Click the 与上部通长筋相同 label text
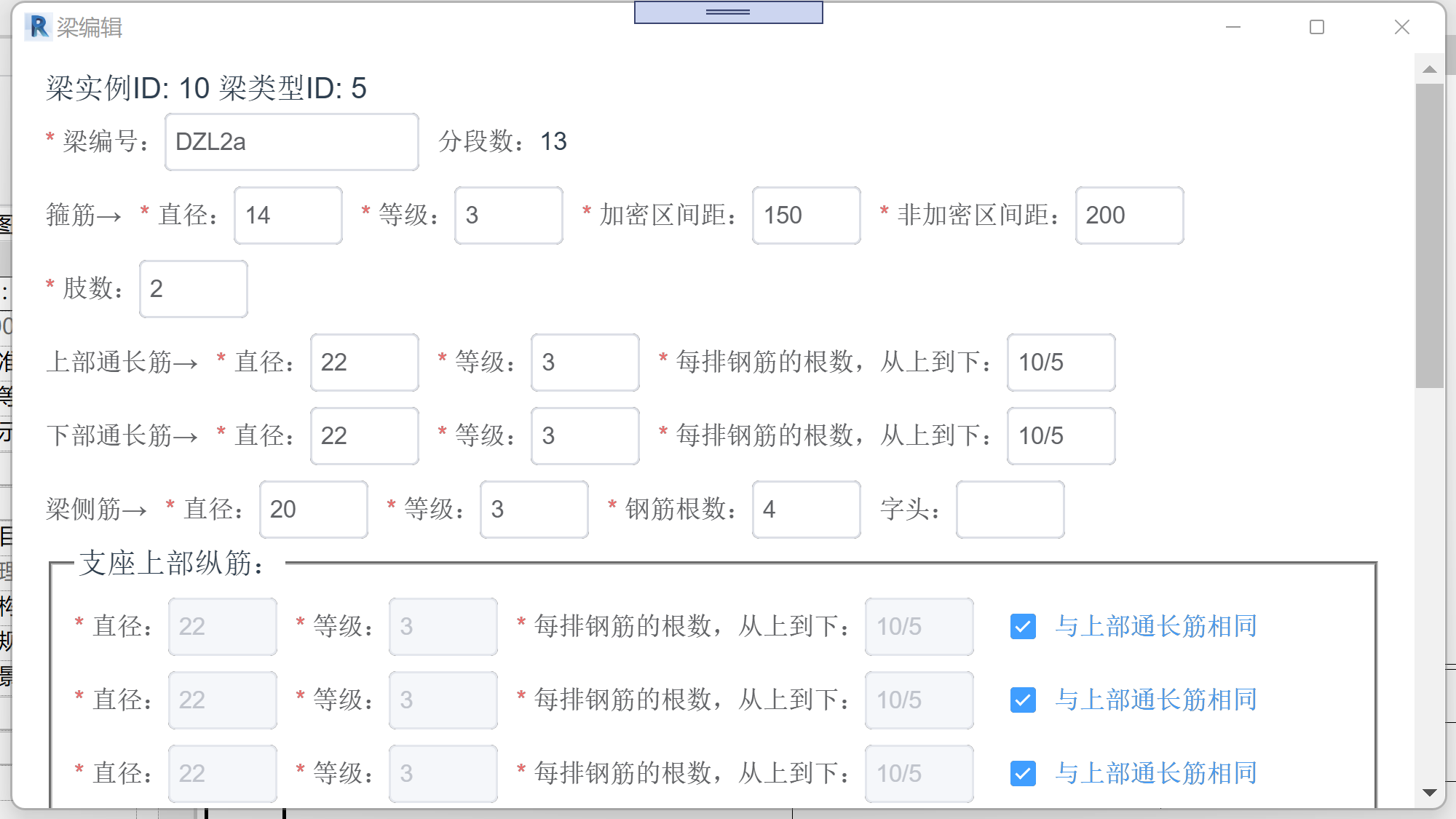 (1157, 627)
